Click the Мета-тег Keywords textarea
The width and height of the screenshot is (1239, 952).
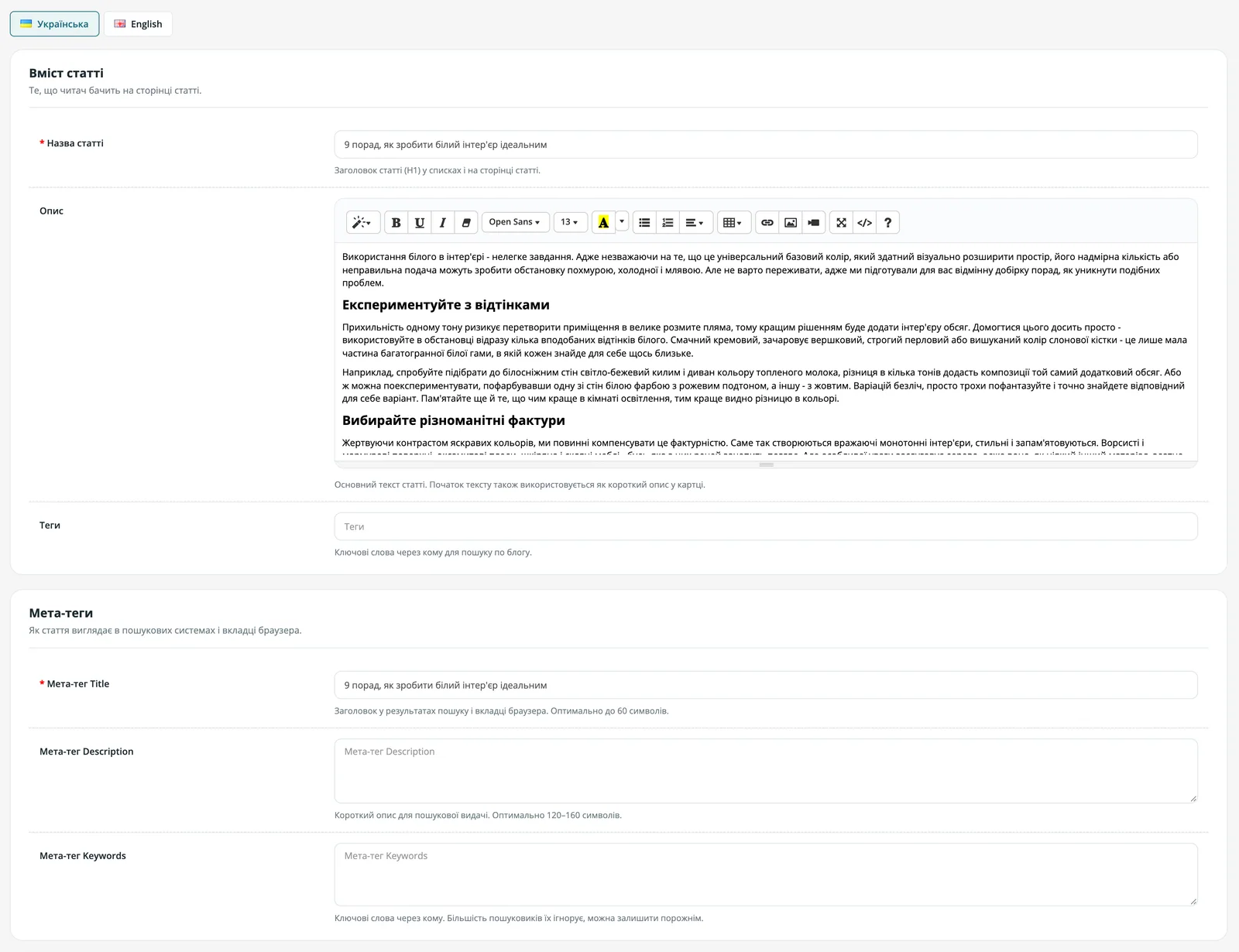pos(766,875)
